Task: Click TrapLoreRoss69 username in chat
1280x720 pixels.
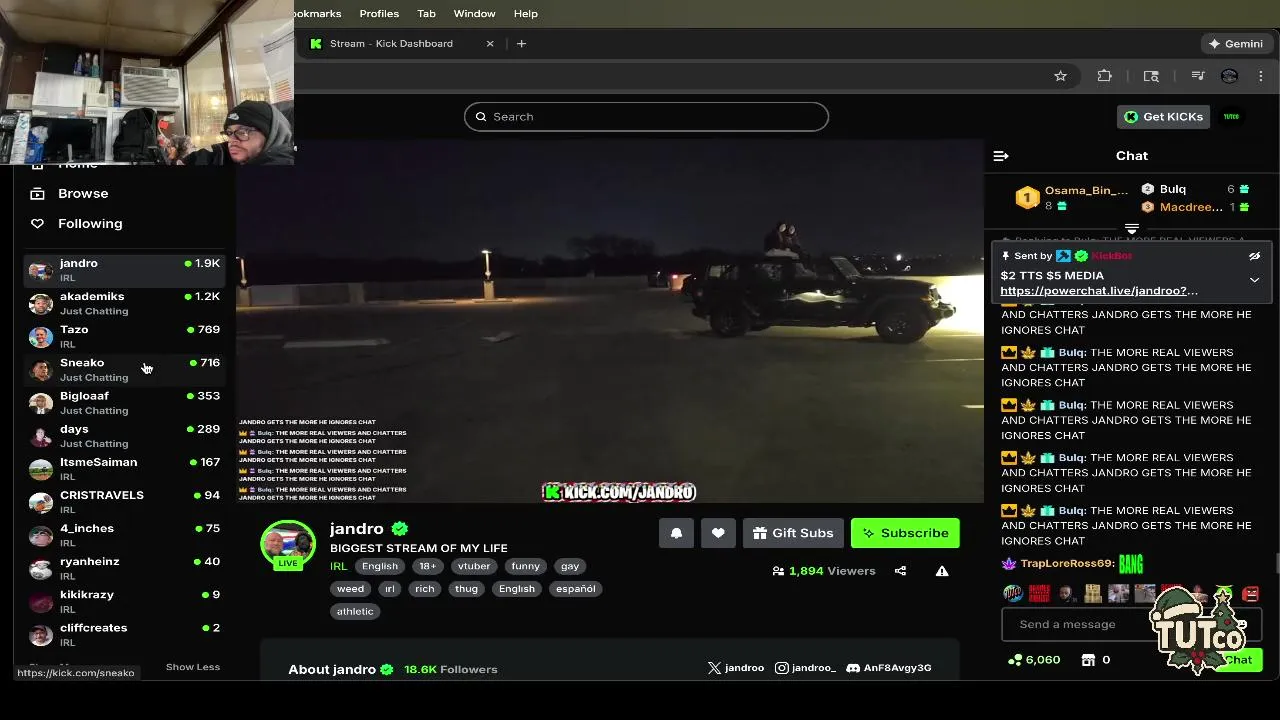Action: coord(1067,564)
